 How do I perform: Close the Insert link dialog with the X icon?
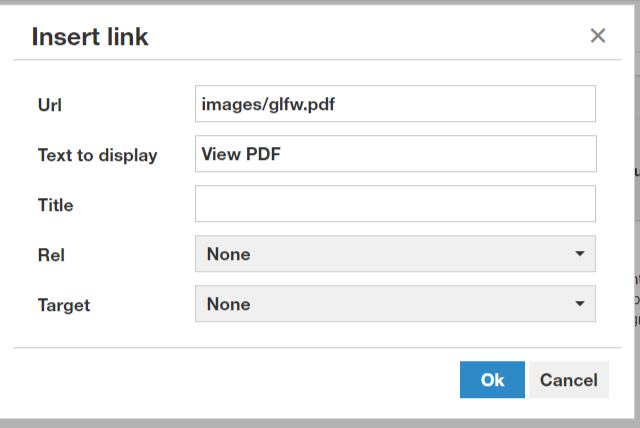598,36
